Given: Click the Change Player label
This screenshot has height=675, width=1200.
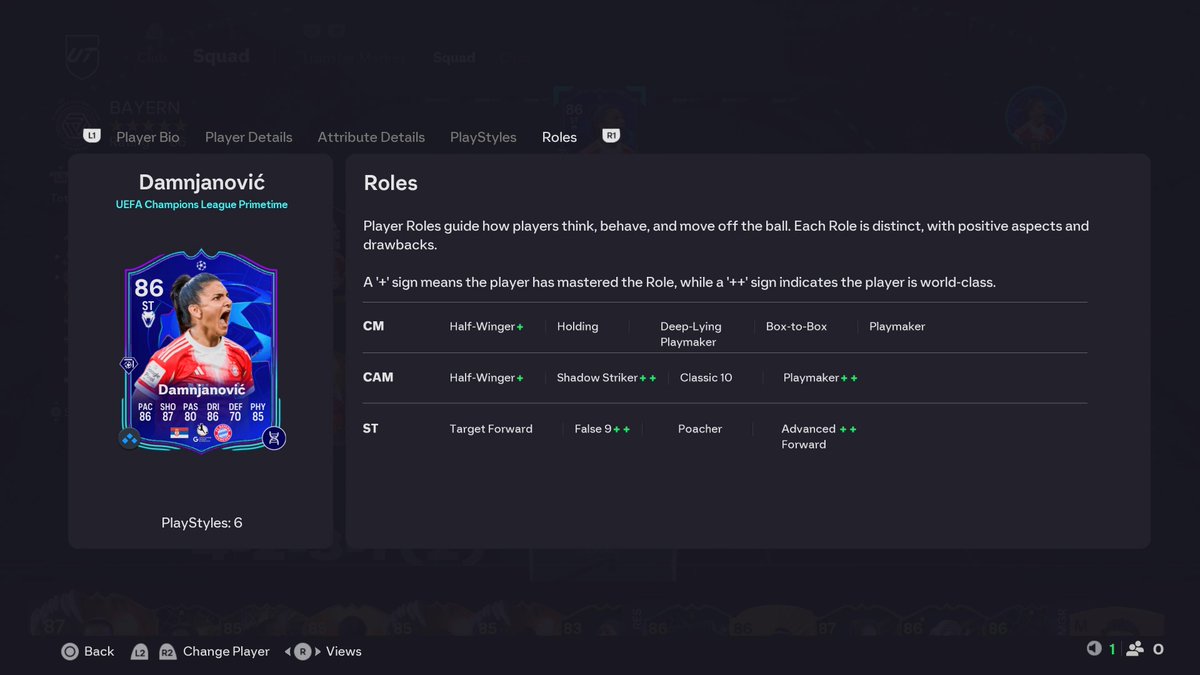Looking at the screenshot, I should coord(226,651).
